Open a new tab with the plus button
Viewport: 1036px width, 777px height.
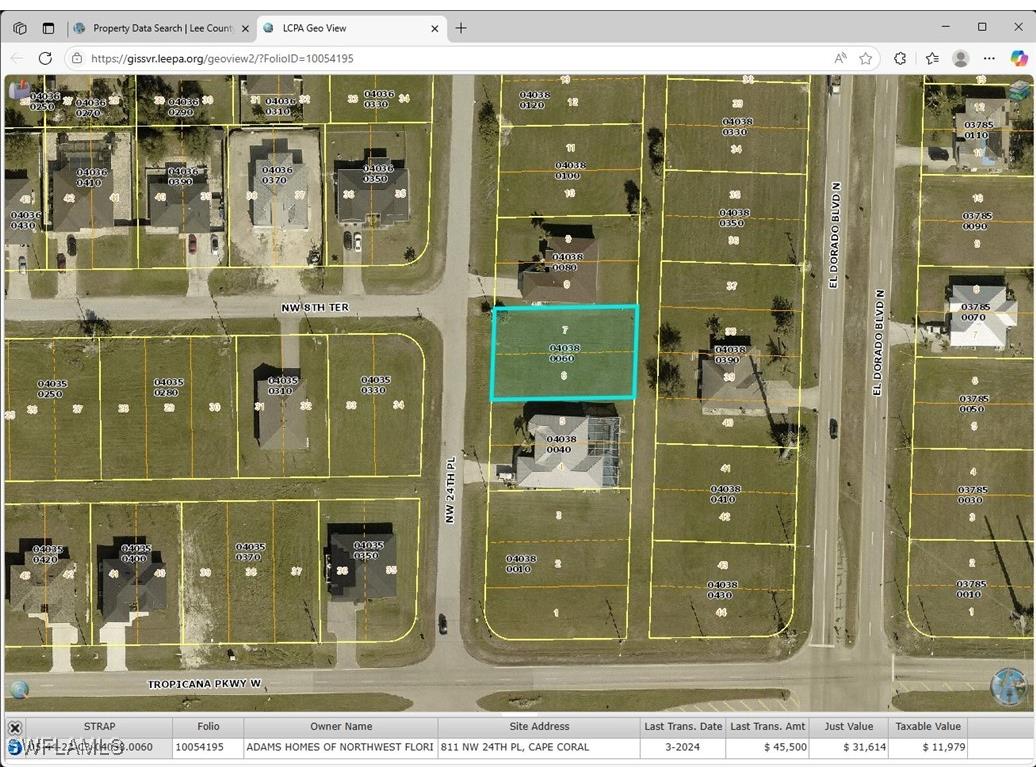tap(461, 28)
